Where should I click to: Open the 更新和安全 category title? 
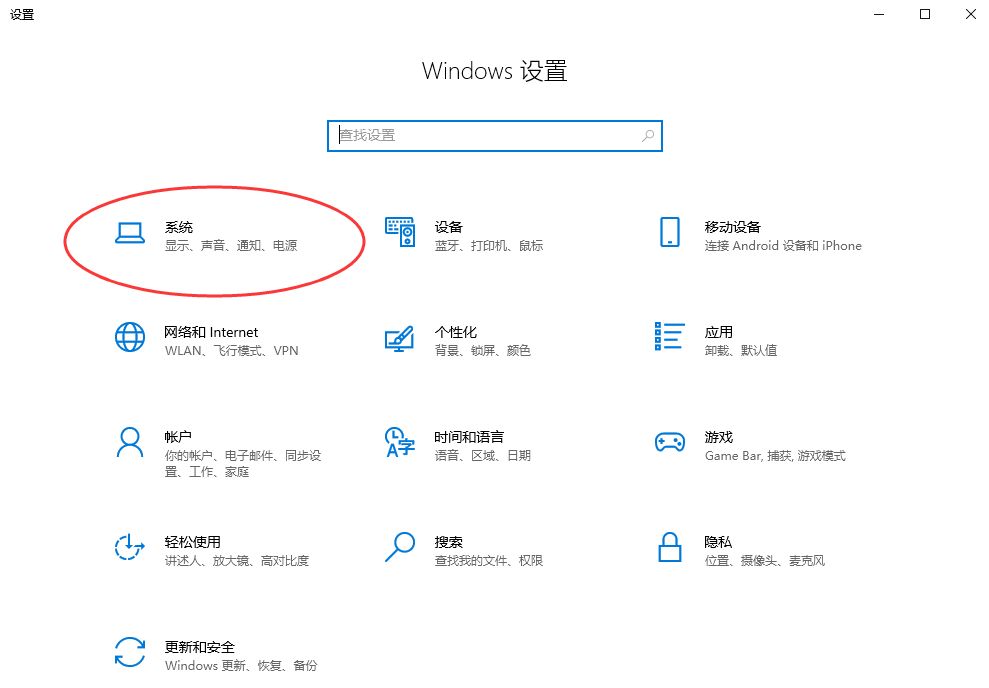(199, 647)
